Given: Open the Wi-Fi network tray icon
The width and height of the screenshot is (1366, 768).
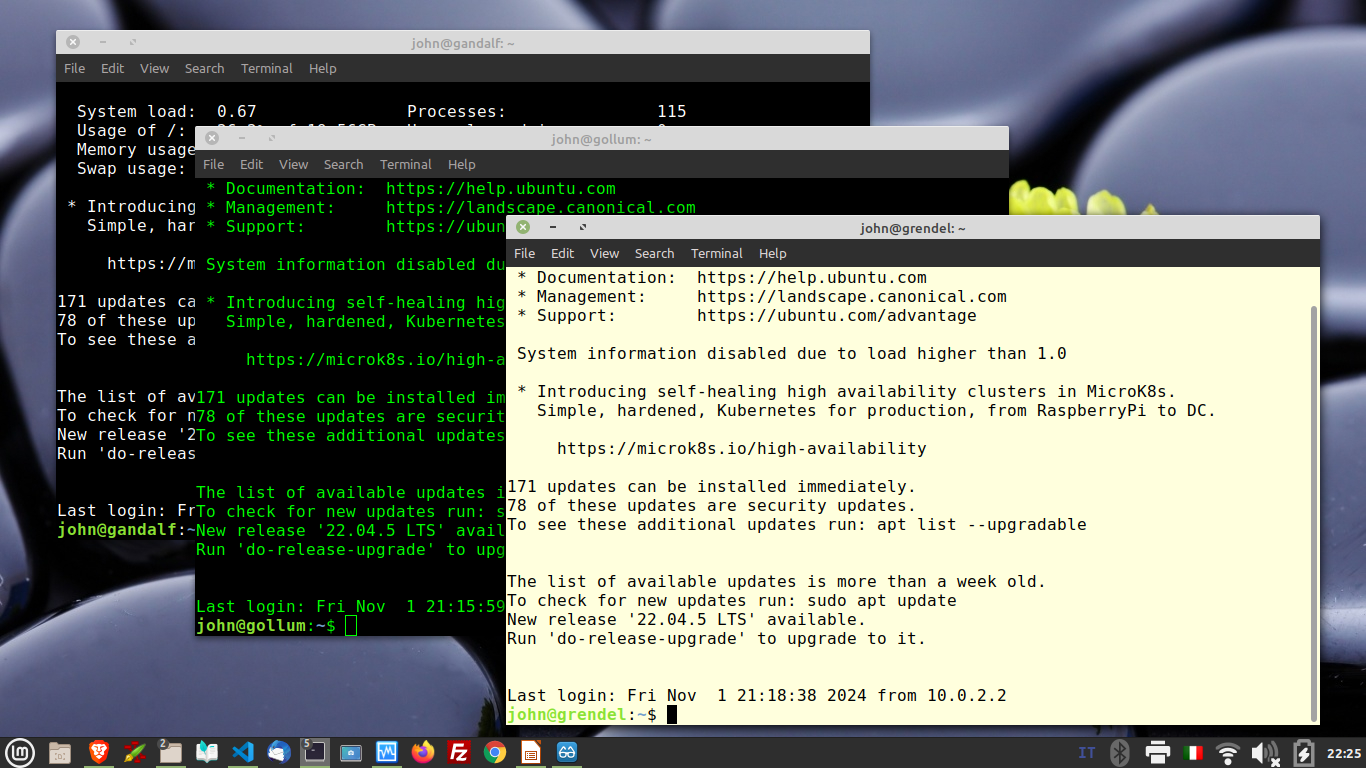Looking at the screenshot, I should coord(1227,752).
